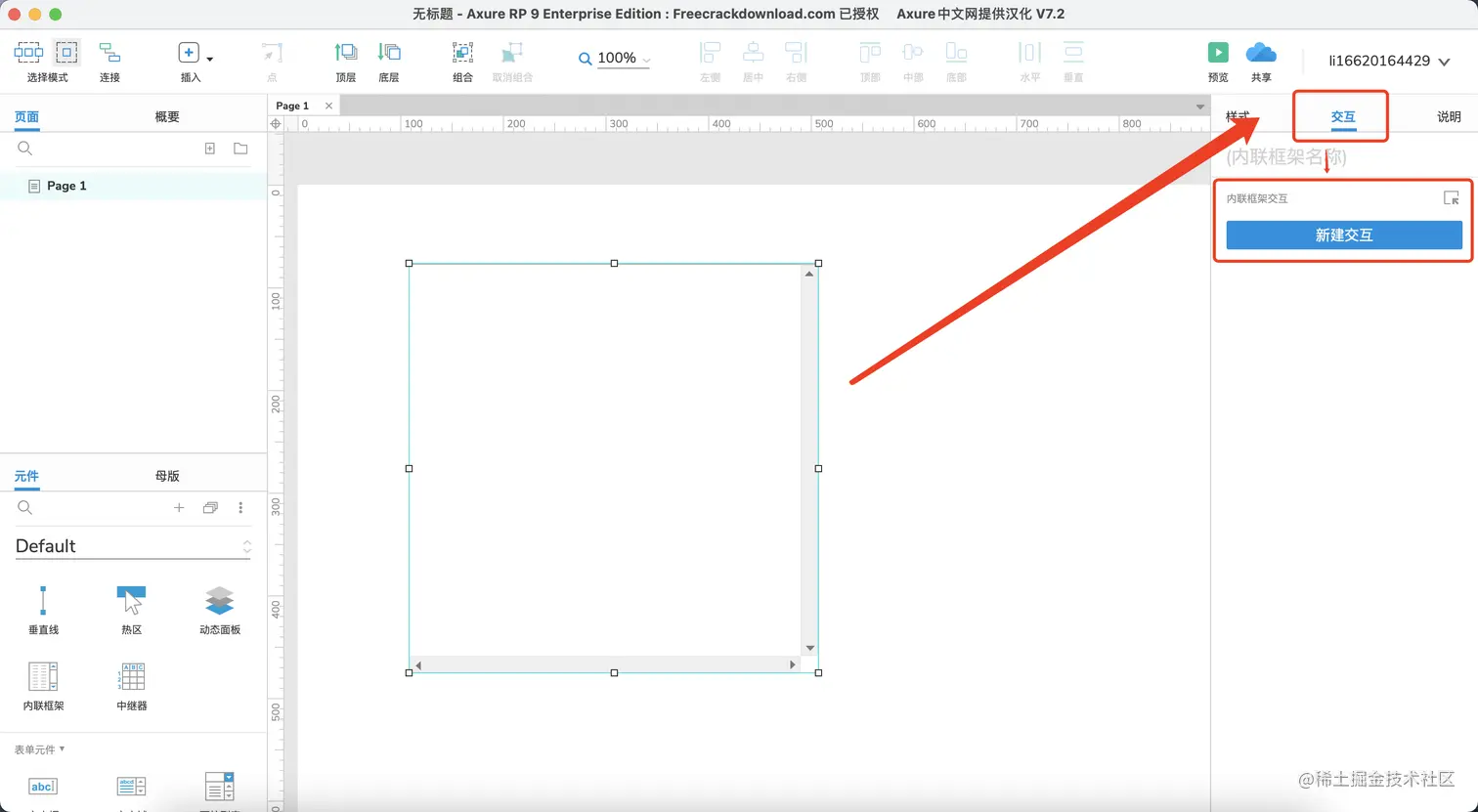Screen dimensions: 1478x812
Task: Click the inline frame's scroll-down arrow
Action: 809,648
